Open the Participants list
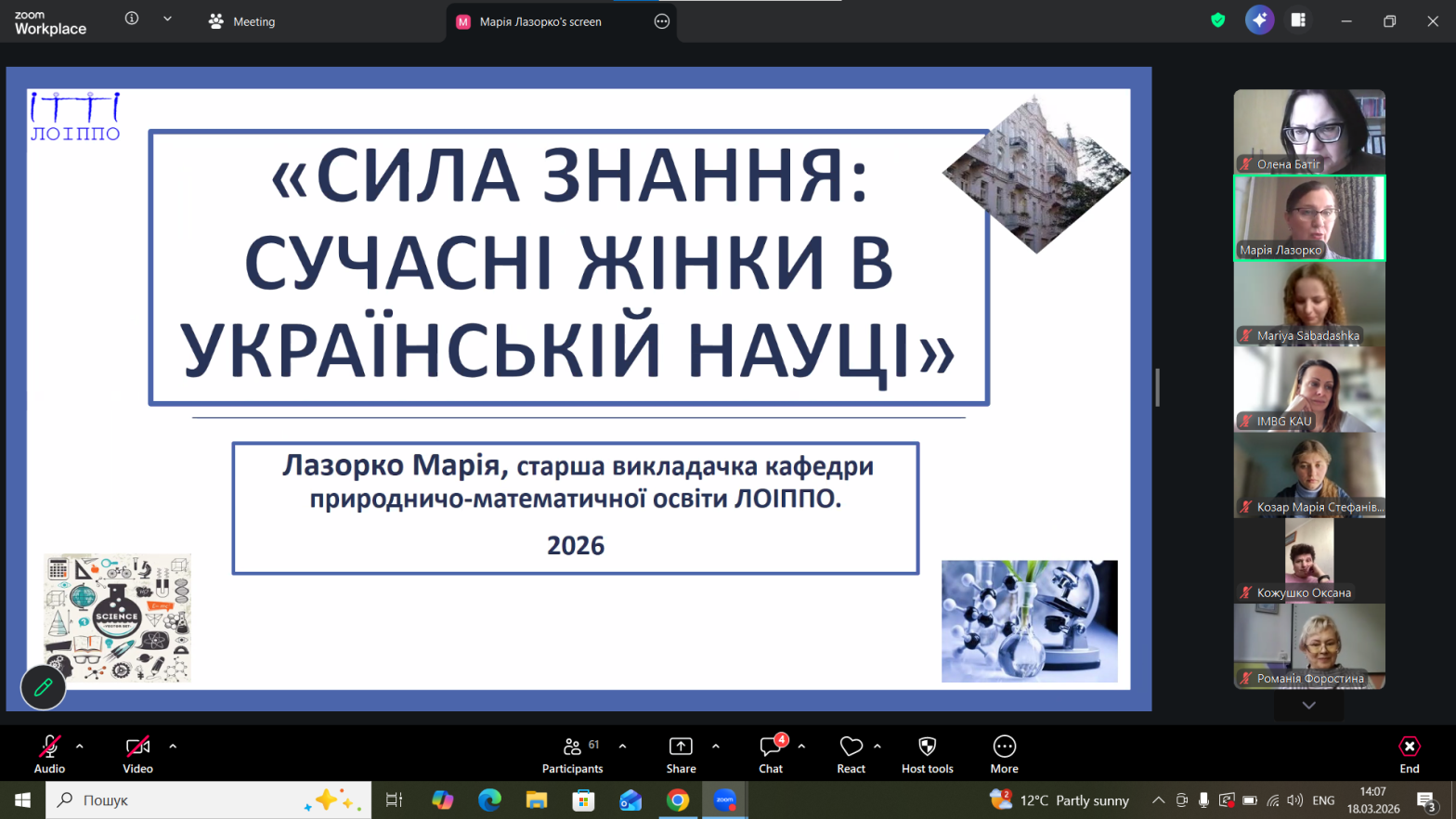The width and height of the screenshot is (1456, 819). (x=572, y=754)
